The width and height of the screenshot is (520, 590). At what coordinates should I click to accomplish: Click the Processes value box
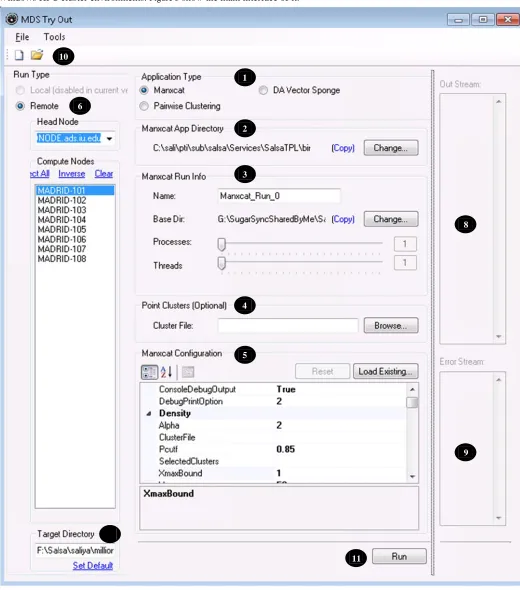point(405,244)
